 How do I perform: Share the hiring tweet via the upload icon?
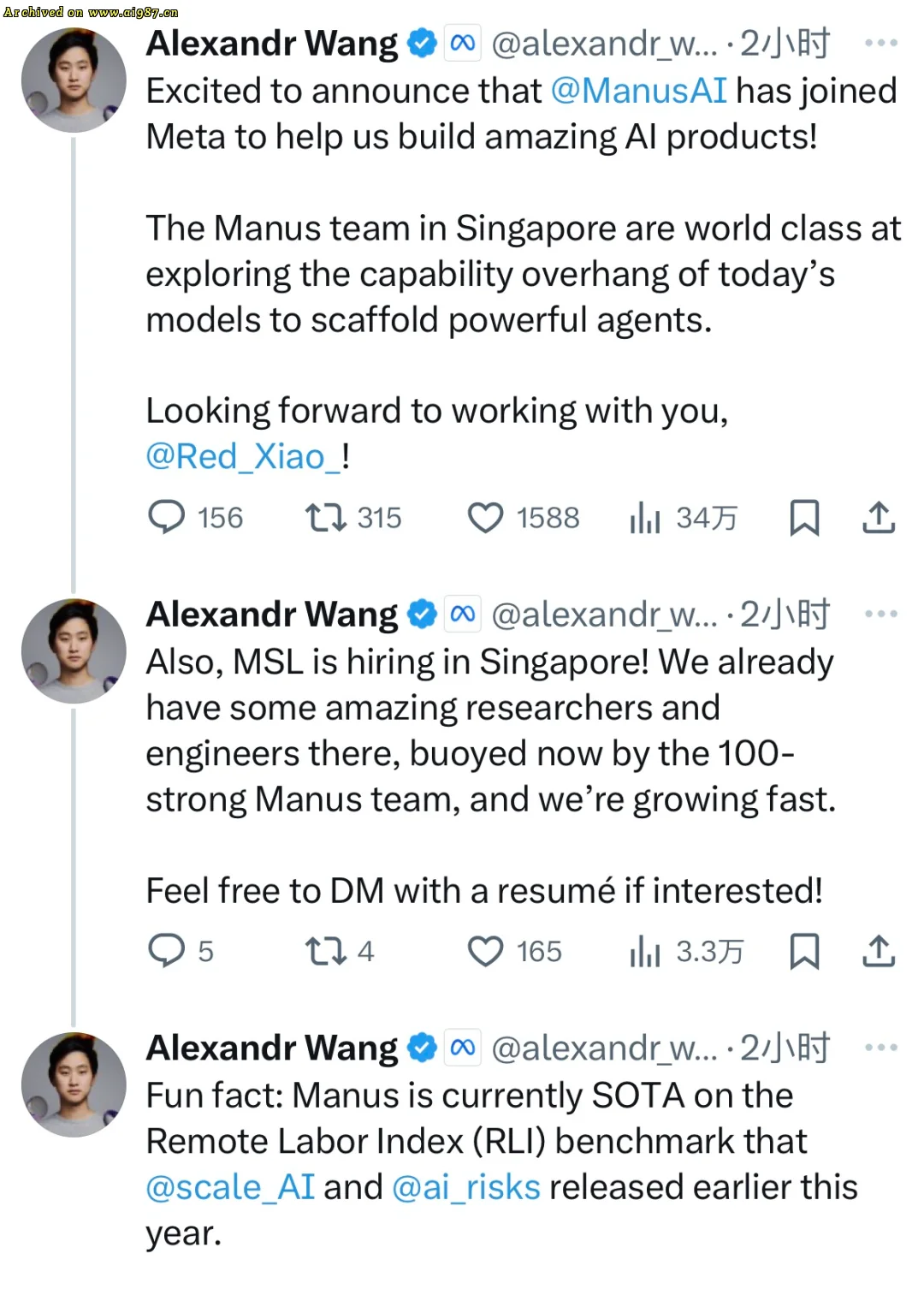(x=879, y=950)
